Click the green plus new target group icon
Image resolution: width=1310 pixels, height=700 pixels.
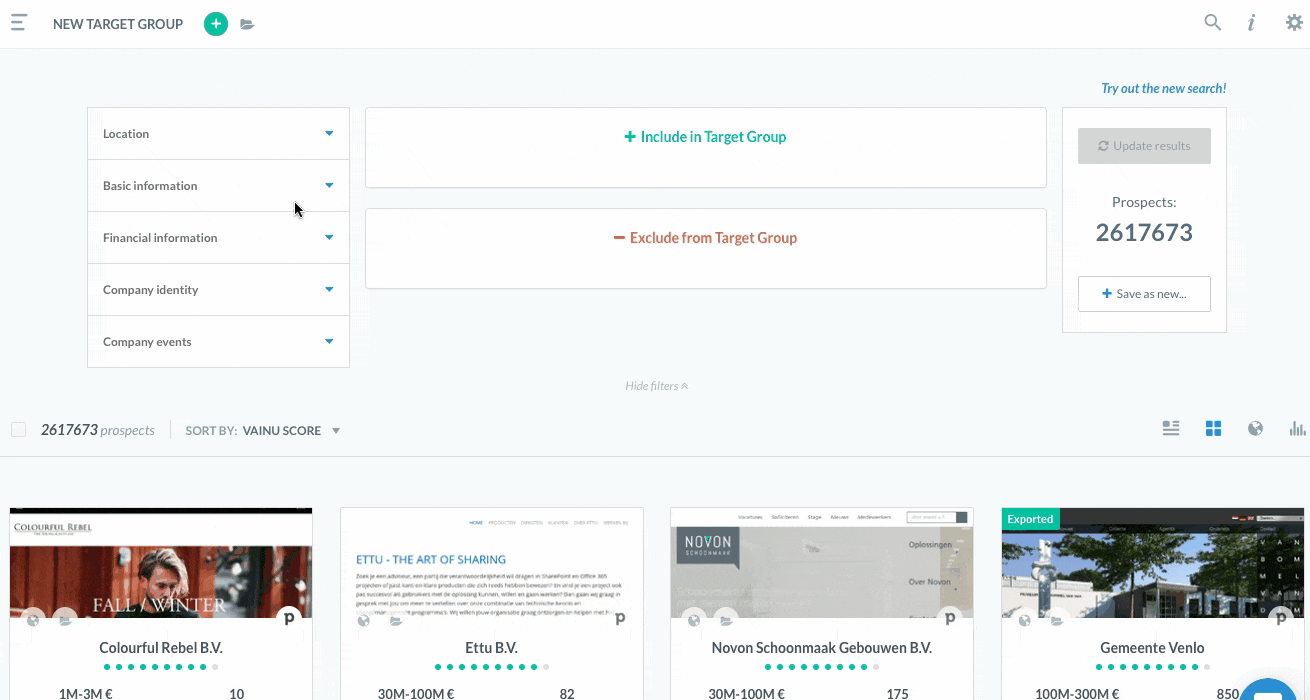pos(215,24)
